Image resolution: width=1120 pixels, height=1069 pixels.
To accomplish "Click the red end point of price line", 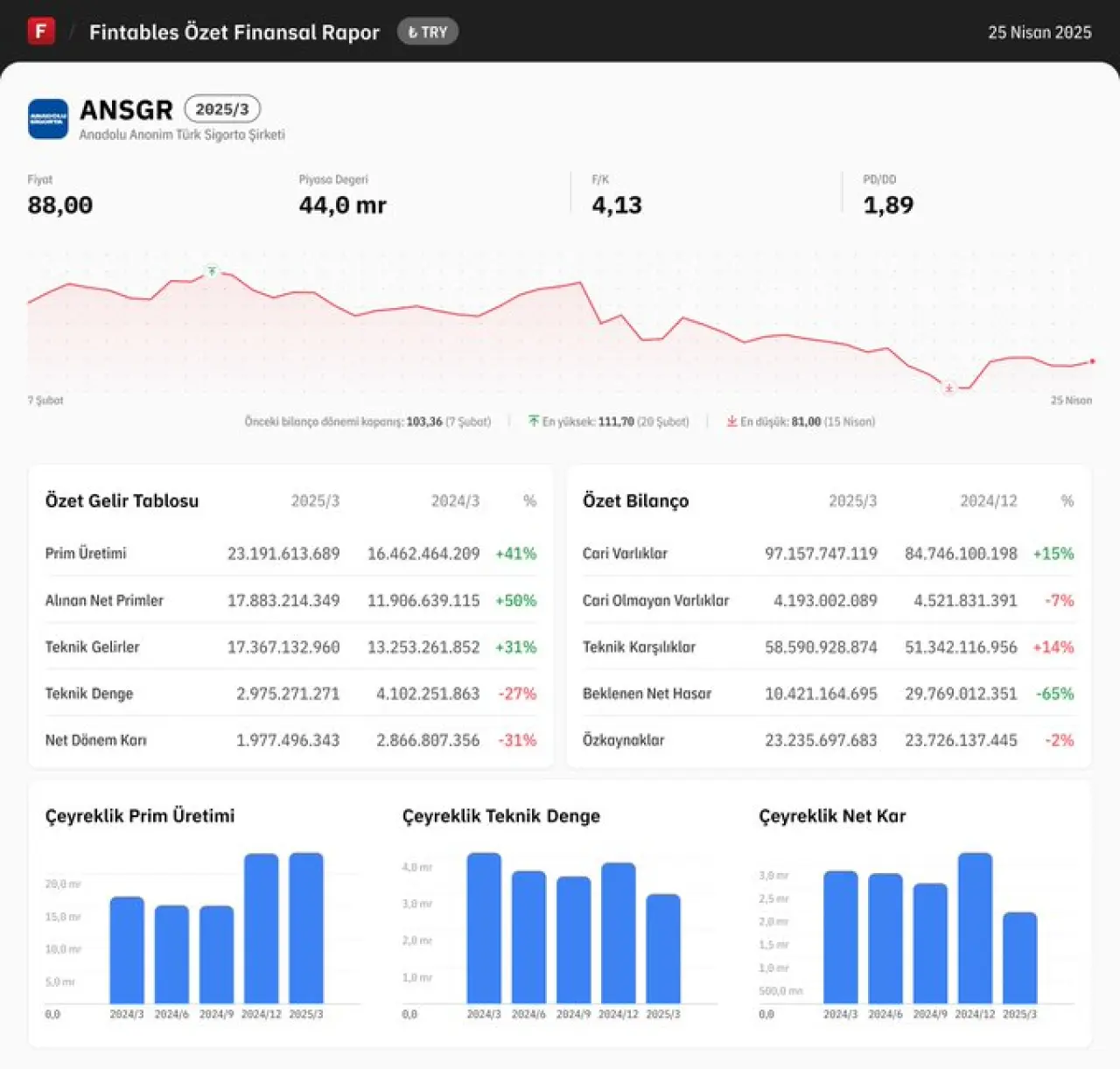I will 1092,360.
